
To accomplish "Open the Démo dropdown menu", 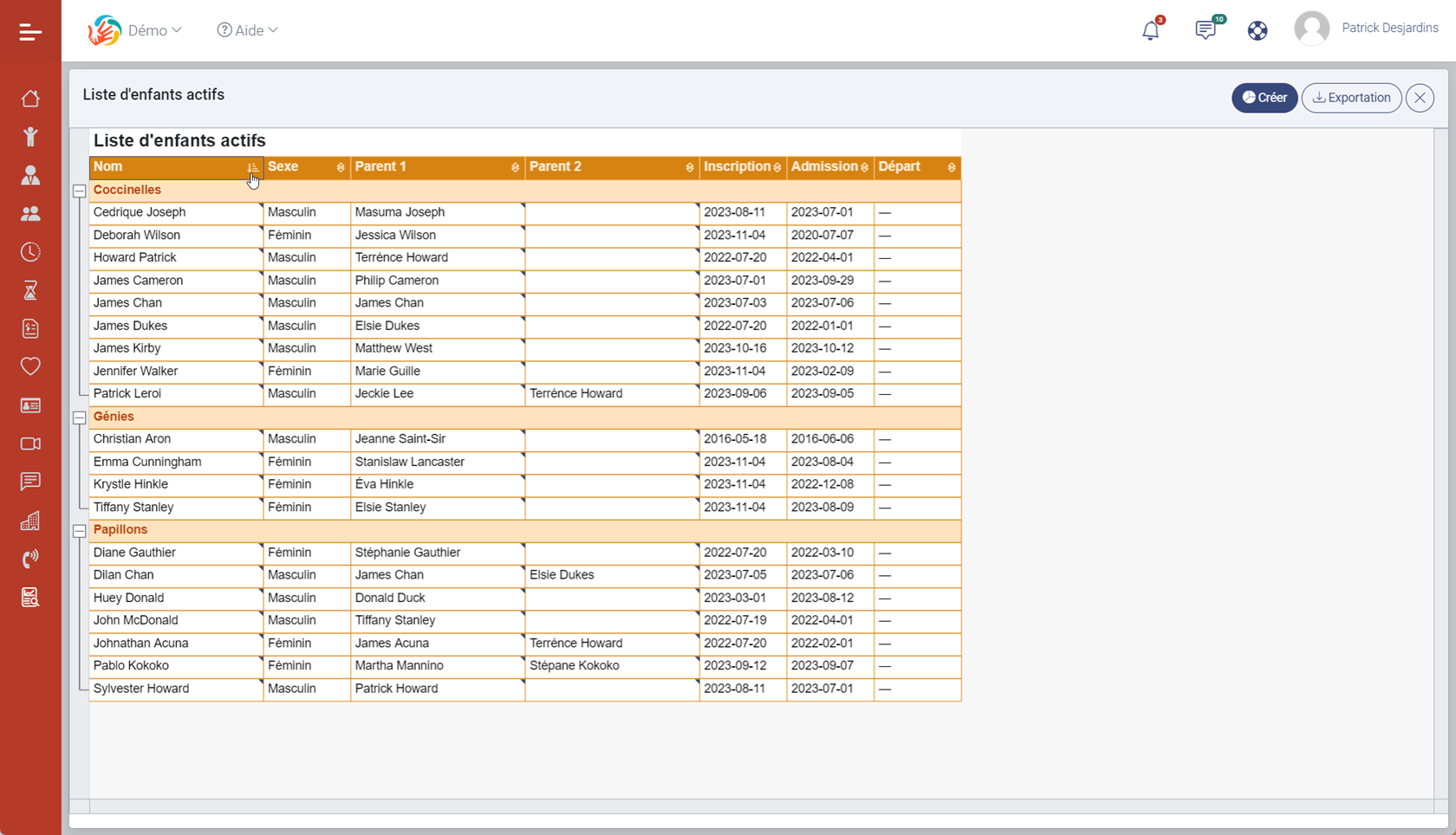I will [x=153, y=30].
